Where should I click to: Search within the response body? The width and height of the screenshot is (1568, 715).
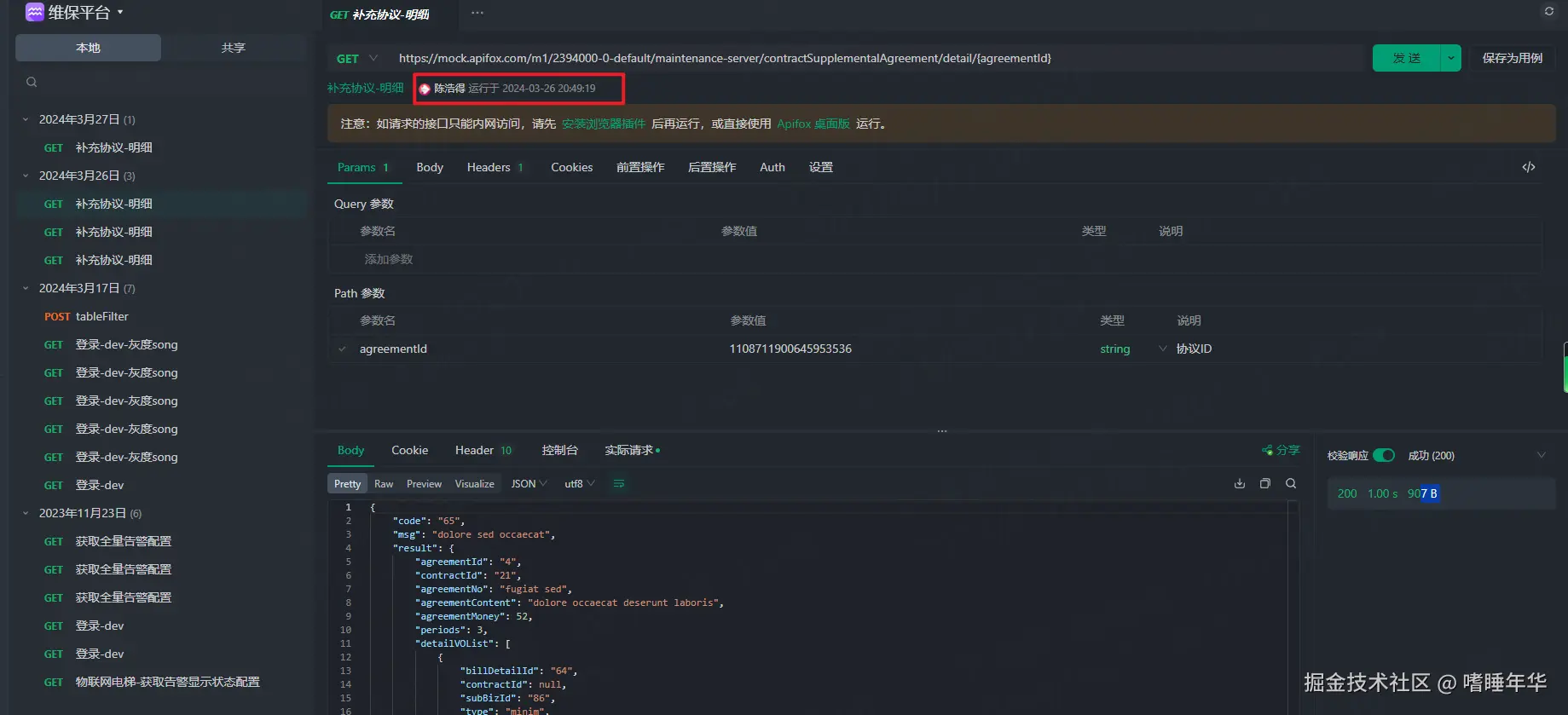point(1291,483)
